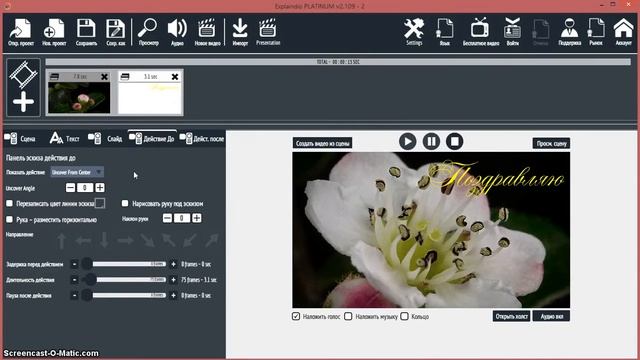640x360 pixels.
Task: Decrease Uncover Angle value
Action: (x=70, y=188)
